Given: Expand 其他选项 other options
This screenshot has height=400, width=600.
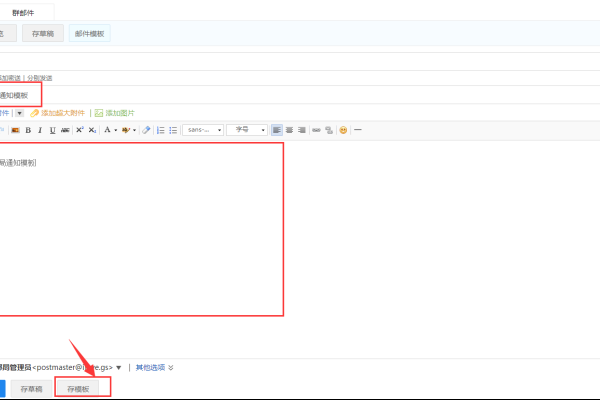Looking at the screenshot, I should (155, 367).
